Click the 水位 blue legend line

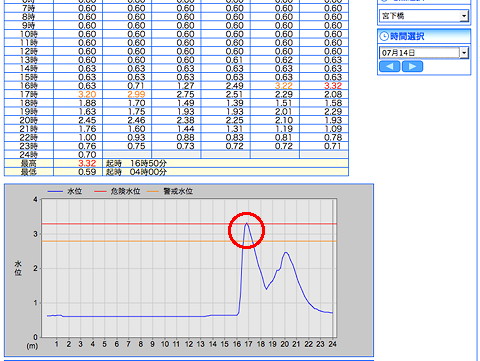[55, 191]
